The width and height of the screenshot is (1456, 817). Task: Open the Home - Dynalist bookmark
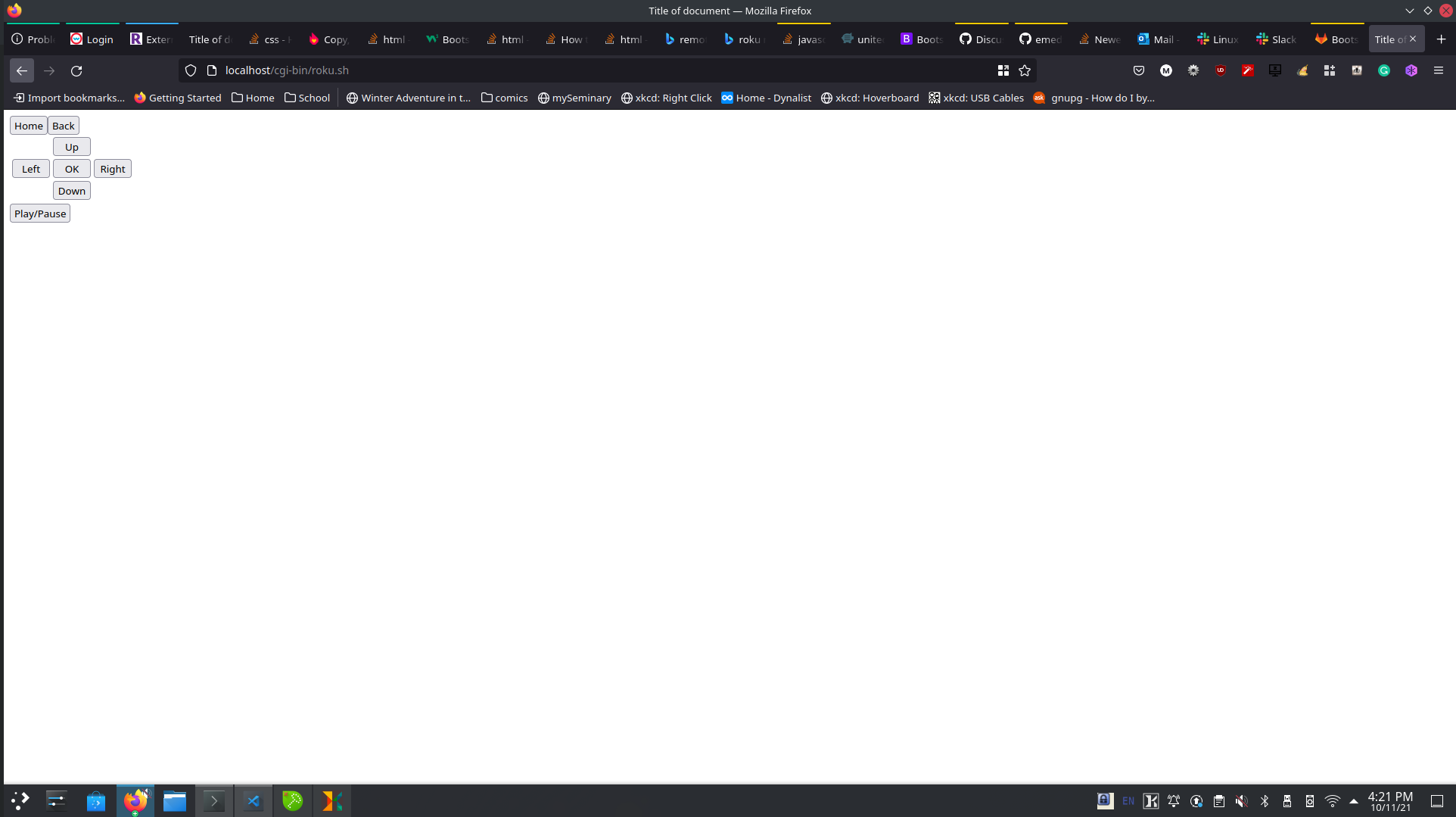766,98
